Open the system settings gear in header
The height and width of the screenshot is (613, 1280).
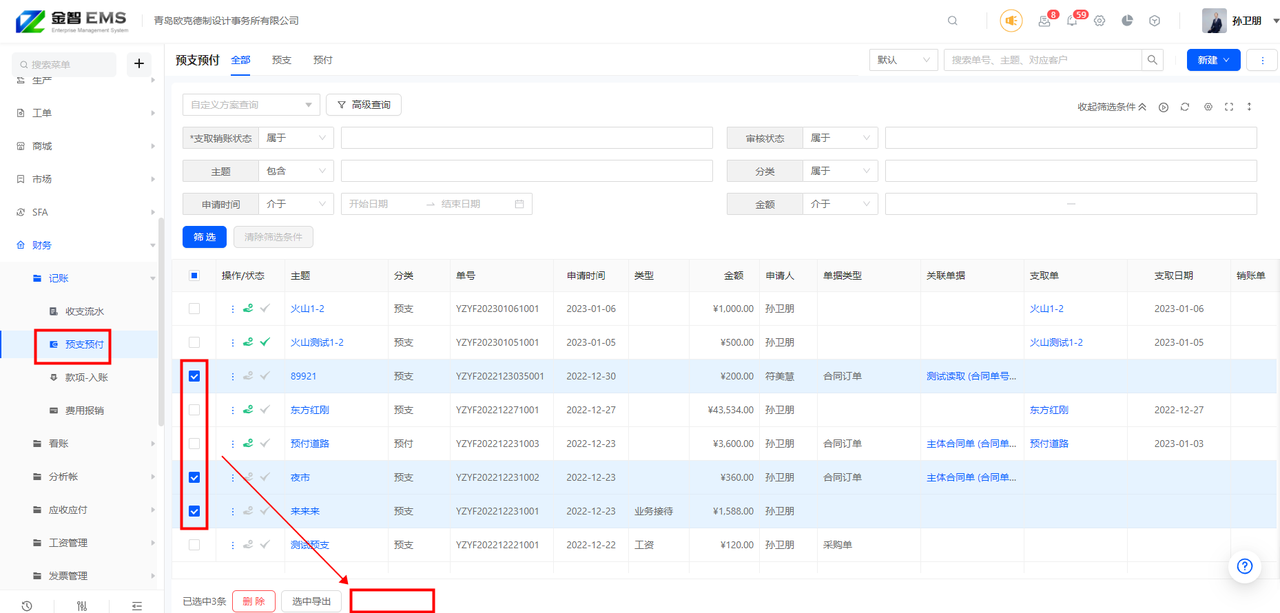click(1100, 21)
